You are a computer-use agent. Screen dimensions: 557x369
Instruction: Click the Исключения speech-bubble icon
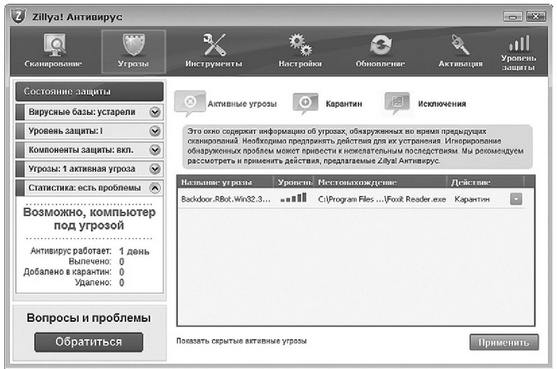click(x=397, y=103)
